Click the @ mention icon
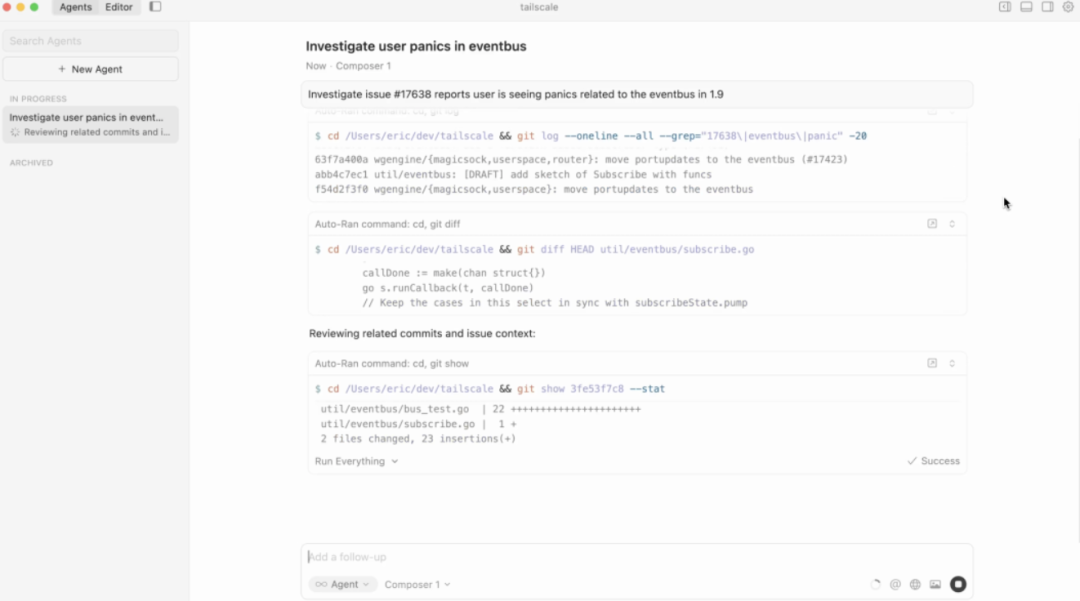This screenshot has height=601, width=1080. (895, 584)
